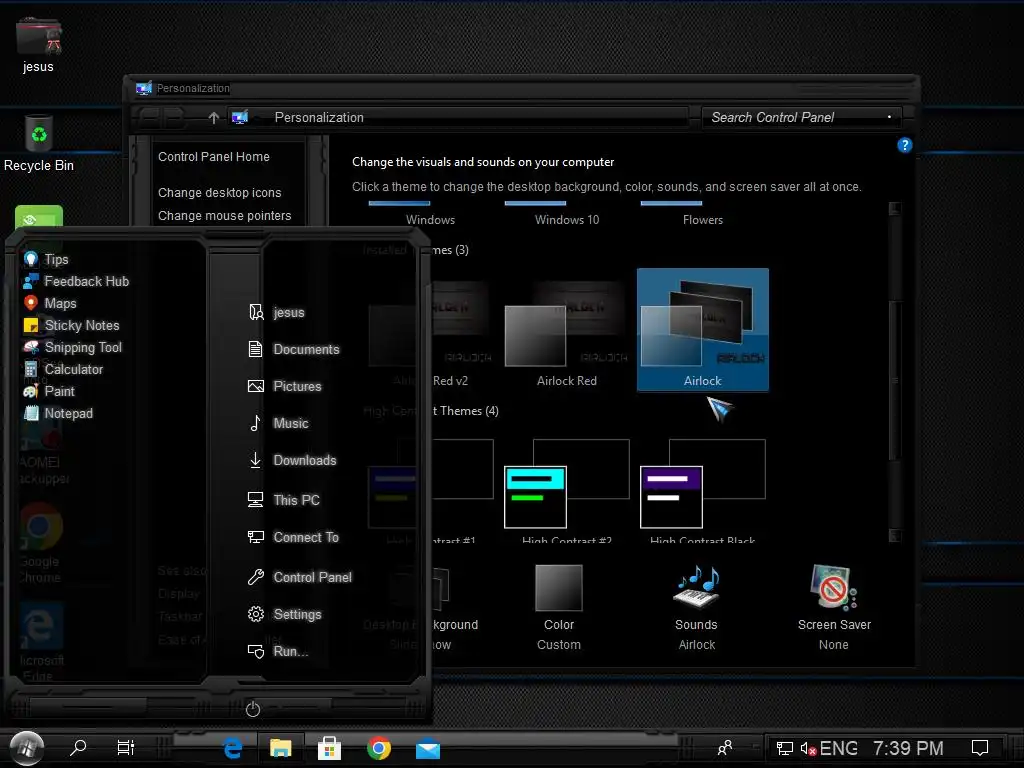The height and width of the screenshot is (768, 1024).
Task: Open Sticky Notes from Start menu
Action: pos(71,325)
